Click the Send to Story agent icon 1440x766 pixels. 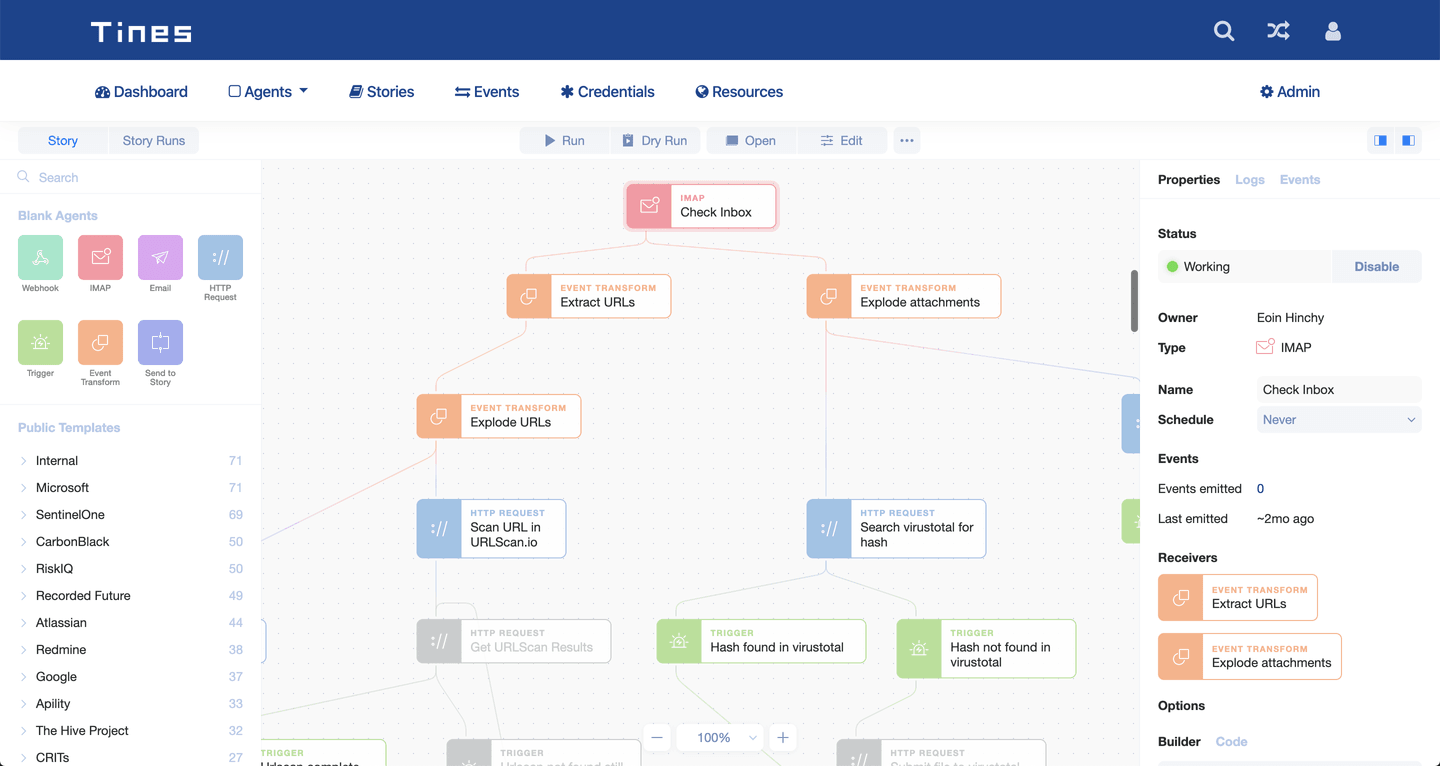[160, 343]
